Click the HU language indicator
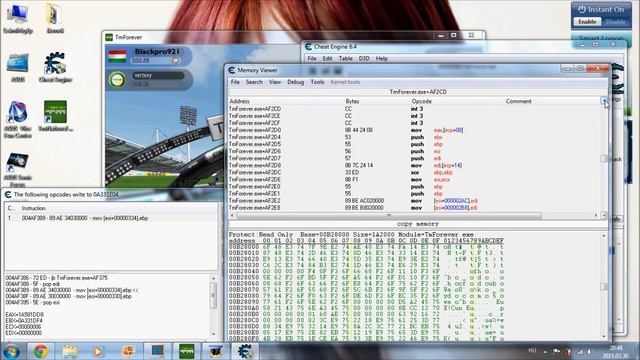 click(x=532, y=351)
